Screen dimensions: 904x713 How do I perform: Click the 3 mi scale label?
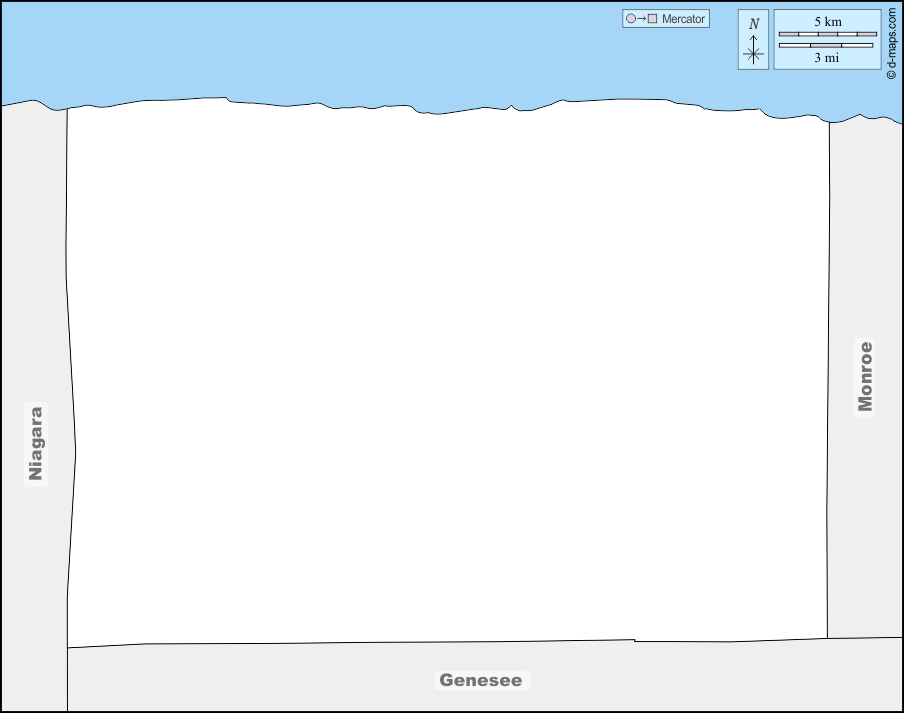[826, 58]
